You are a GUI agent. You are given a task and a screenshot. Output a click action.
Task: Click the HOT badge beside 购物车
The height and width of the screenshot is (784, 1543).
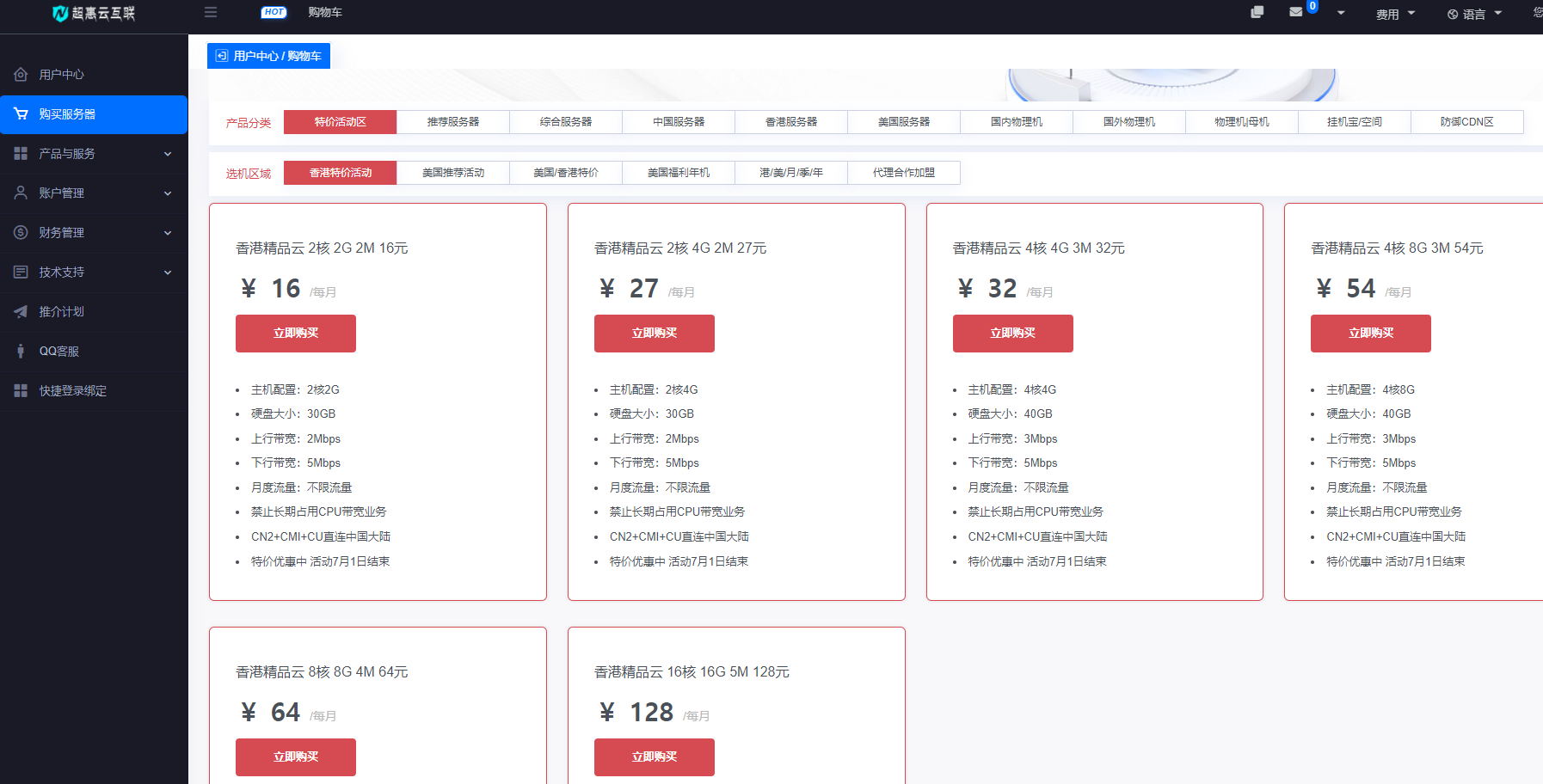pos(274,12)
